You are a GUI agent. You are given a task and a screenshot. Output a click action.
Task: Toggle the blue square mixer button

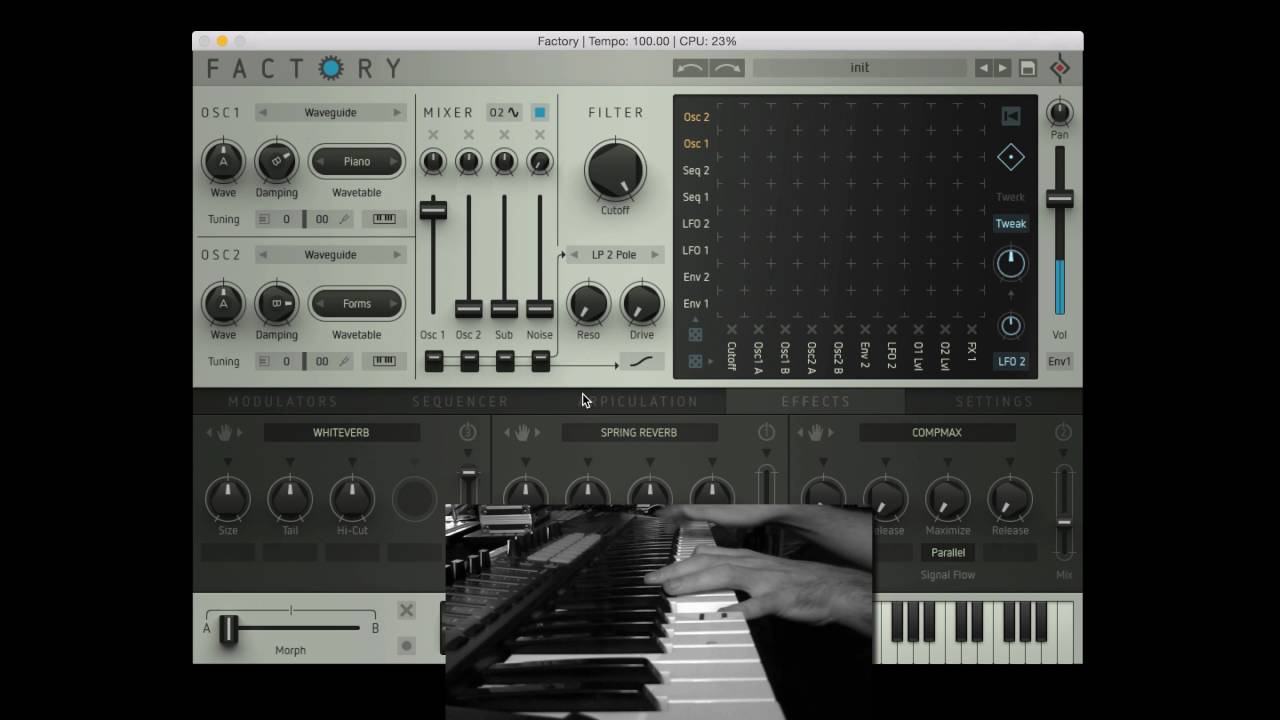(540, 112)
